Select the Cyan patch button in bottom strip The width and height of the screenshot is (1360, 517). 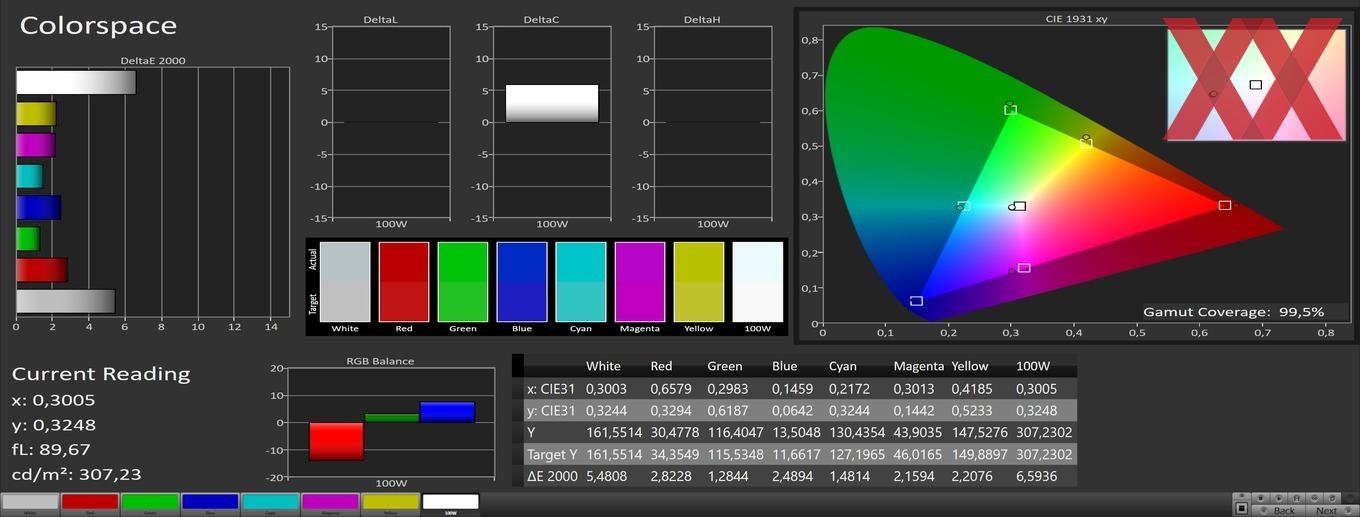[270, 503]
